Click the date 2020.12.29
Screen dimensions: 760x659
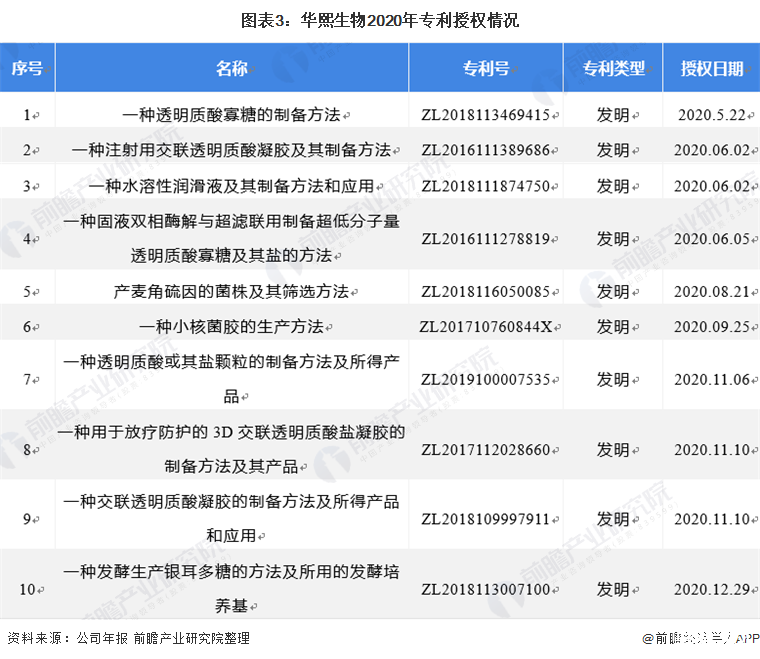click(x=712, y=590)
